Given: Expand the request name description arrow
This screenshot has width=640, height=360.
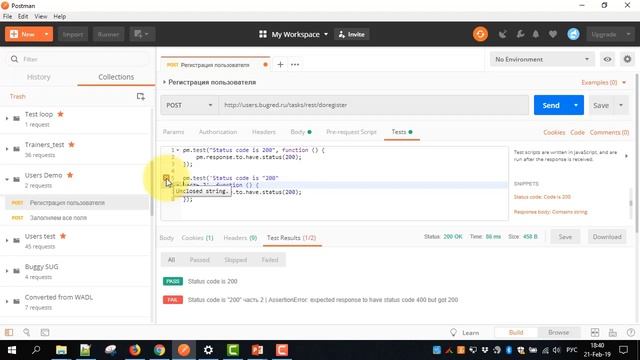Looking at the screenshot, I should click(x=164, y=82).
